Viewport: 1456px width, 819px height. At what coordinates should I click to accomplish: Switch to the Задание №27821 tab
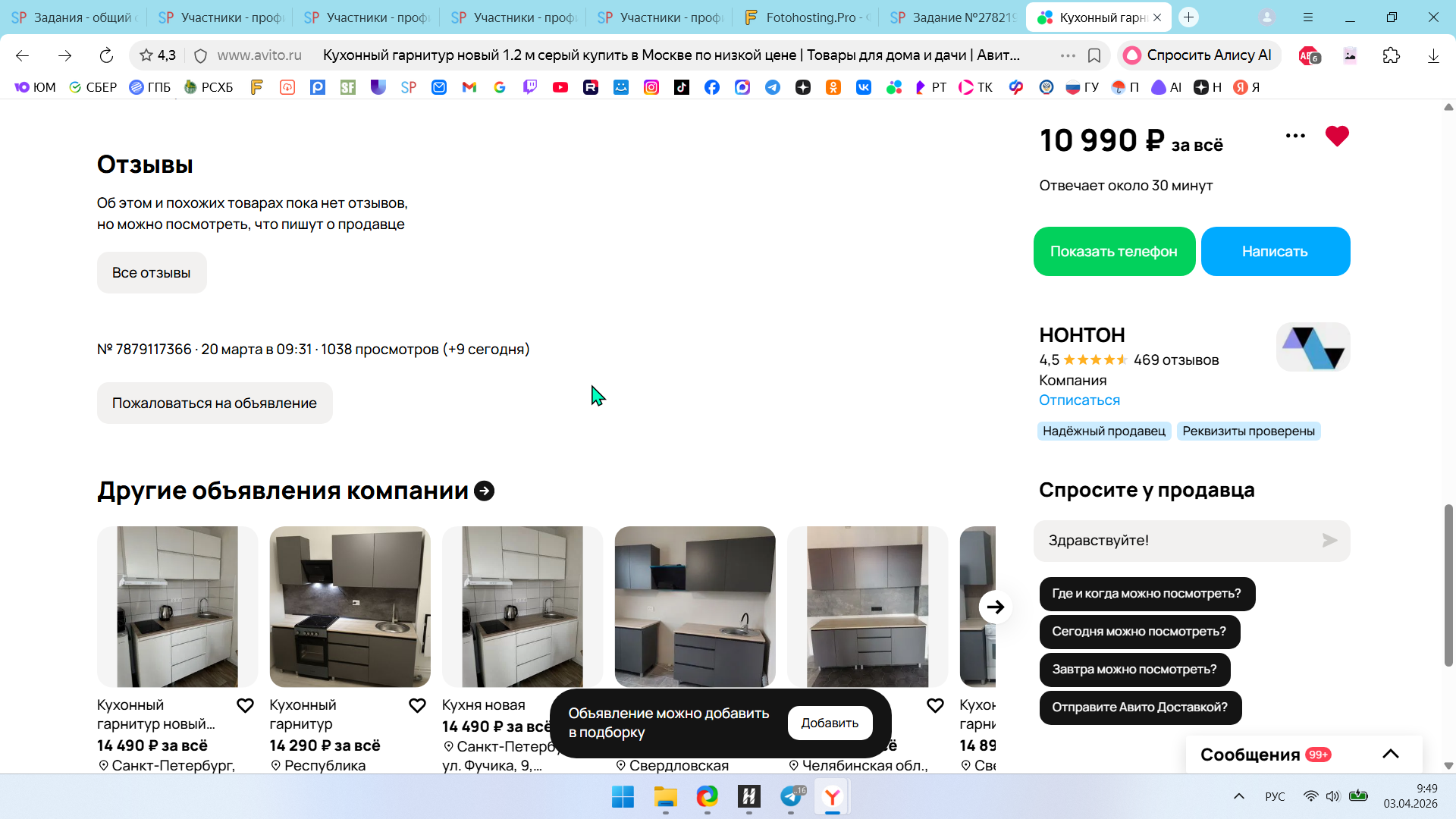(953, 17)
